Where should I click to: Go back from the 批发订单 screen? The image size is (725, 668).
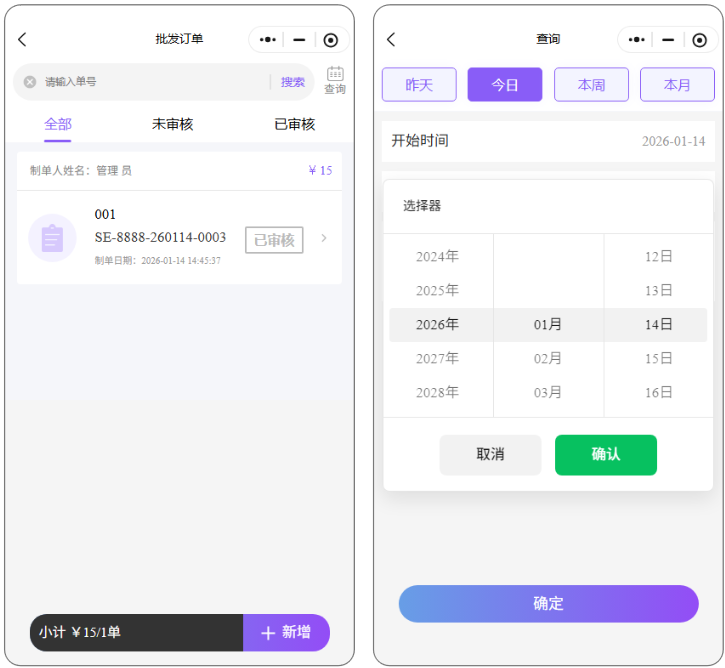23,40
